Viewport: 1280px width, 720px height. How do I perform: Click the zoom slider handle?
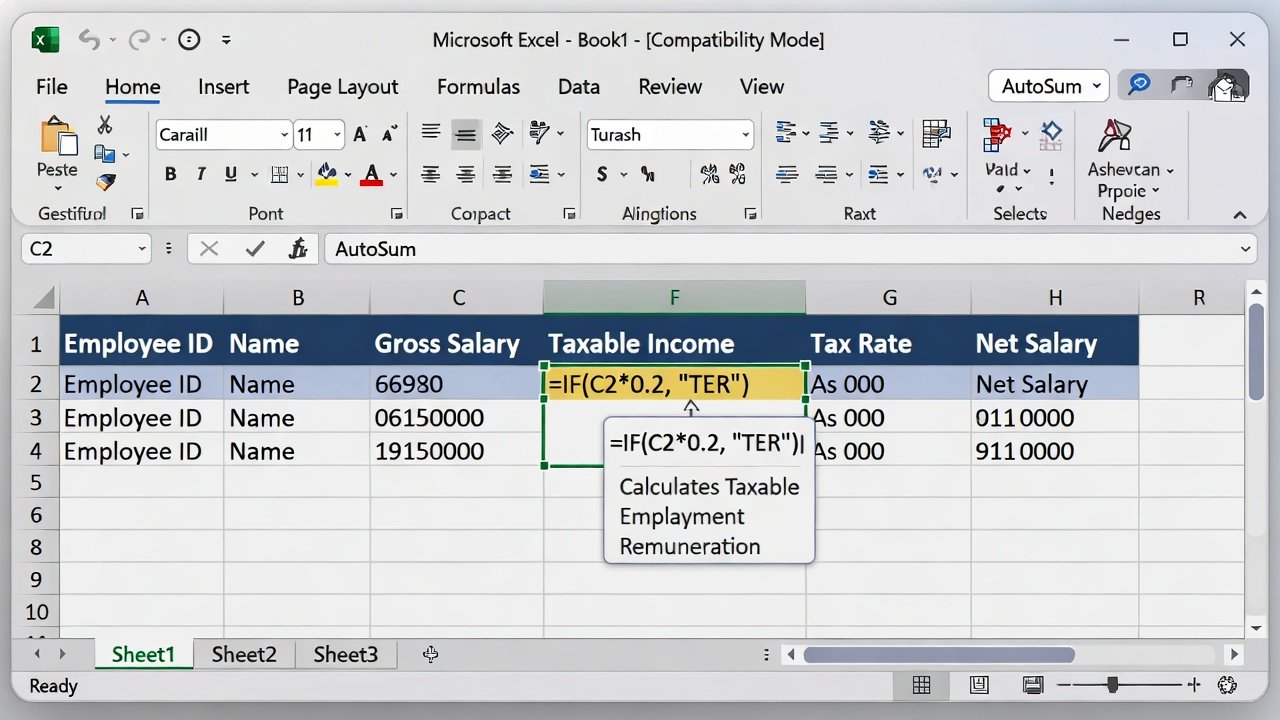[1113, 685]
